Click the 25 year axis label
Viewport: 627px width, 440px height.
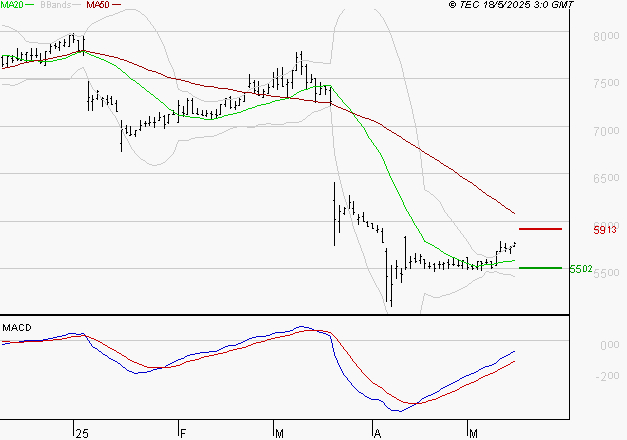coord(82,434)
